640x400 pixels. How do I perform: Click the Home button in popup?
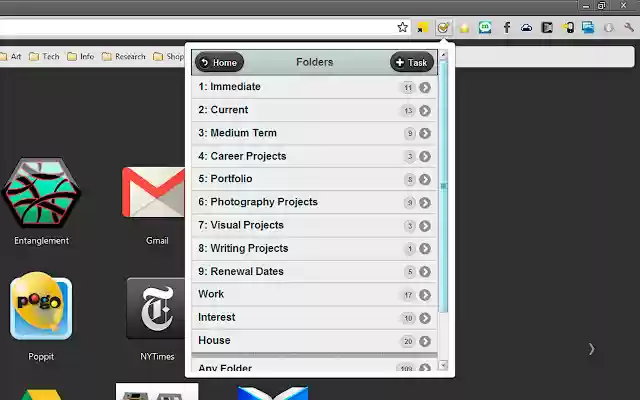point(220,62)
